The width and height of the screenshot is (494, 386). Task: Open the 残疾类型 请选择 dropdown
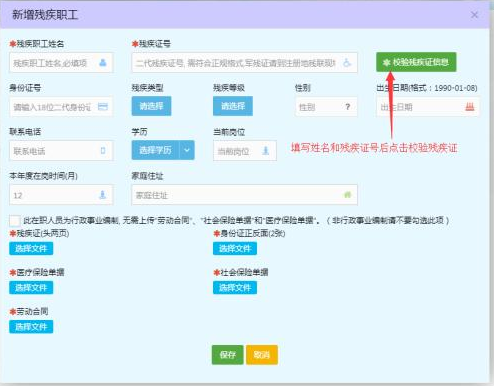(x=151, y=106)
